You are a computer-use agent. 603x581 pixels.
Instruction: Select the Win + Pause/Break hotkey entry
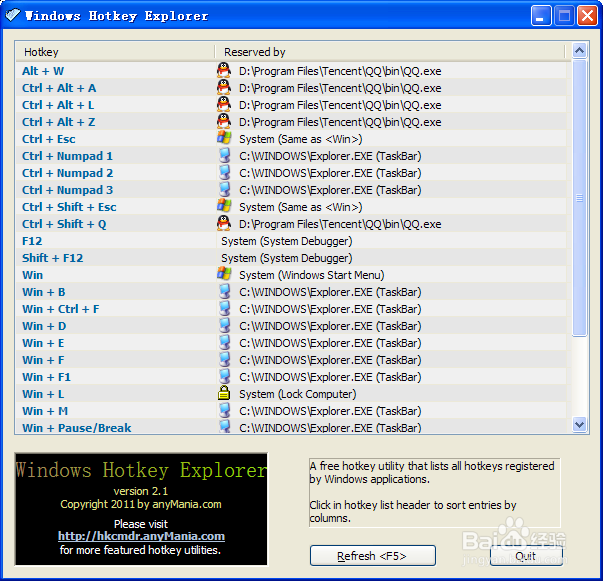coord(77,428)
